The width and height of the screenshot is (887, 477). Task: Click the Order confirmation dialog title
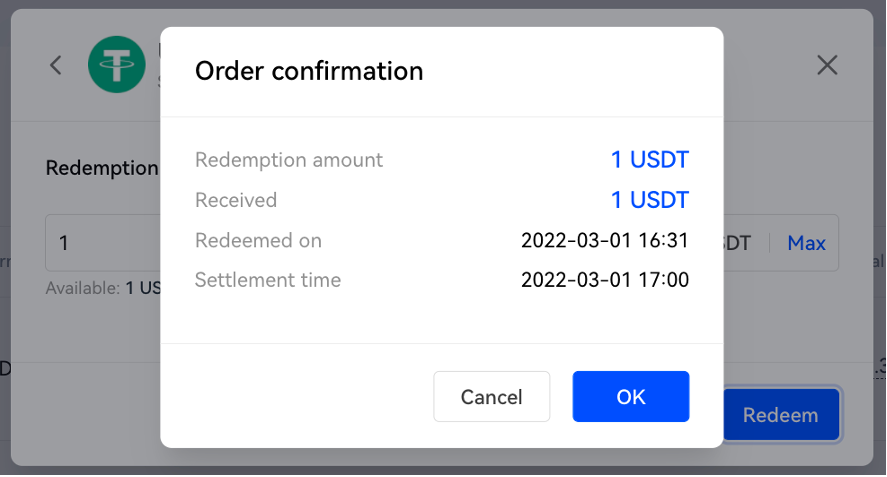tap(309, 71)
